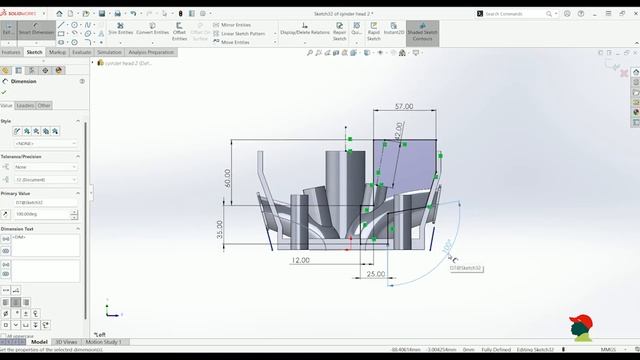640x360 pixels.
Task: Open the precision .12 (Document) dropdown
Action: coord(45,180)
